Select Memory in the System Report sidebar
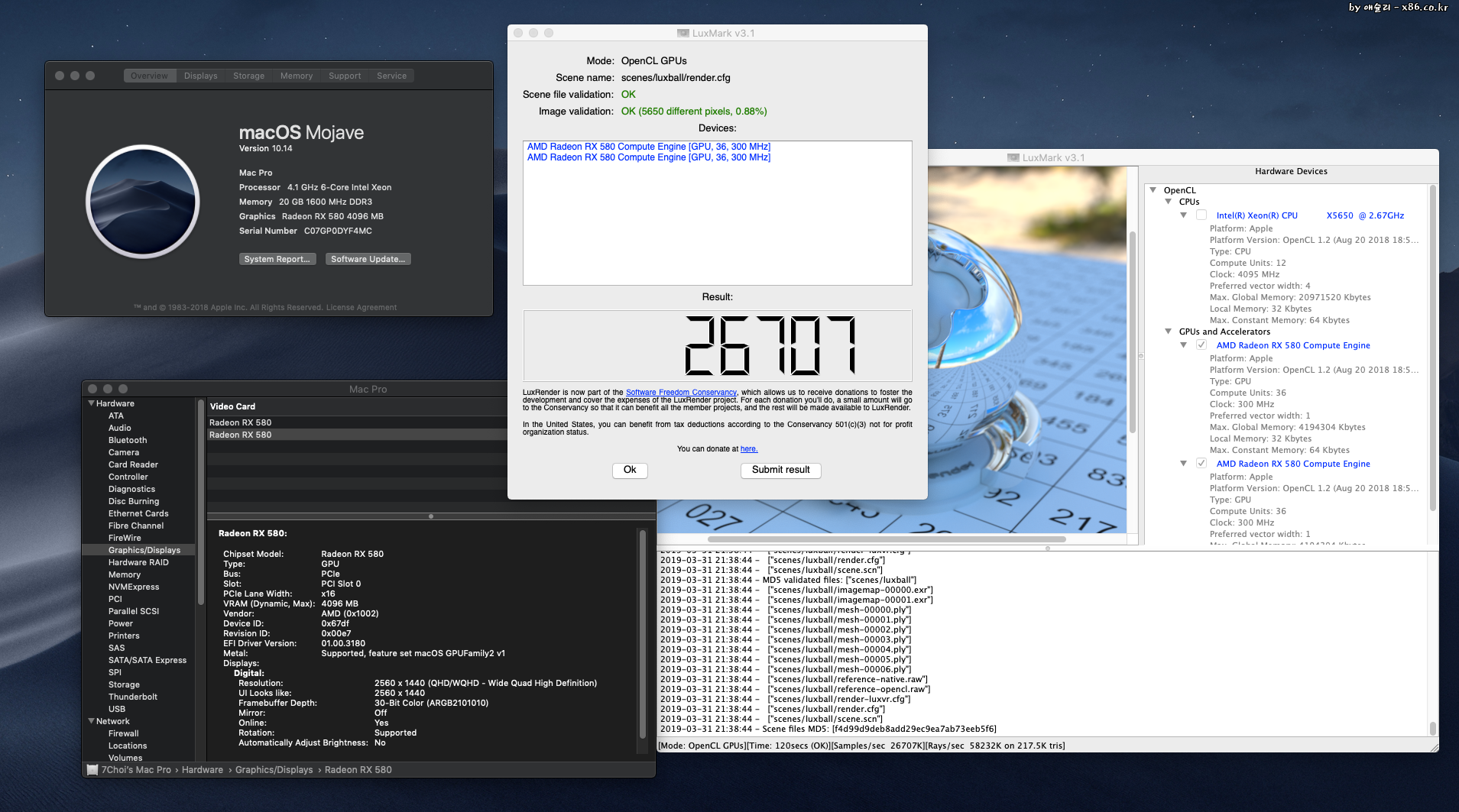1459x812 pixels. (x=125, y=574)
